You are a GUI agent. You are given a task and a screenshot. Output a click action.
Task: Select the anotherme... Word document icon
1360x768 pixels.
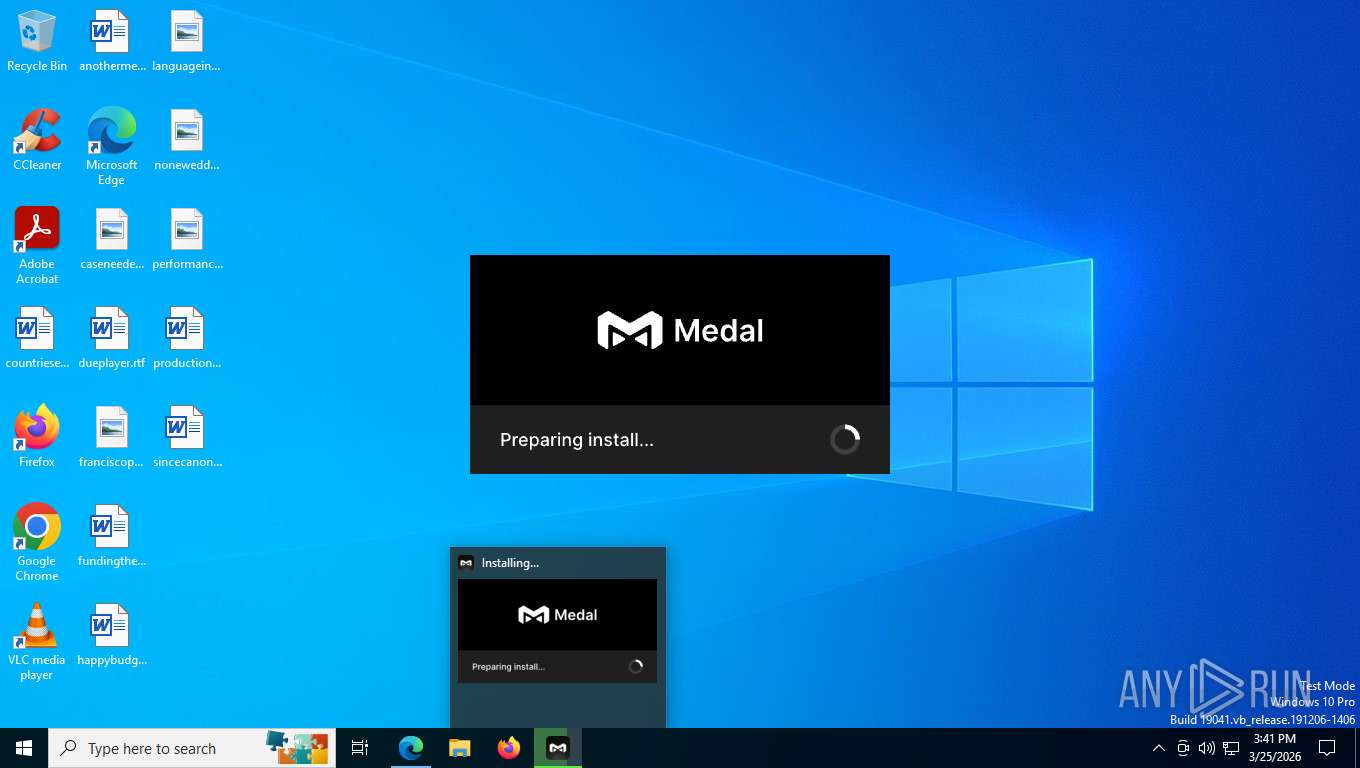click(x=111, y=42)
